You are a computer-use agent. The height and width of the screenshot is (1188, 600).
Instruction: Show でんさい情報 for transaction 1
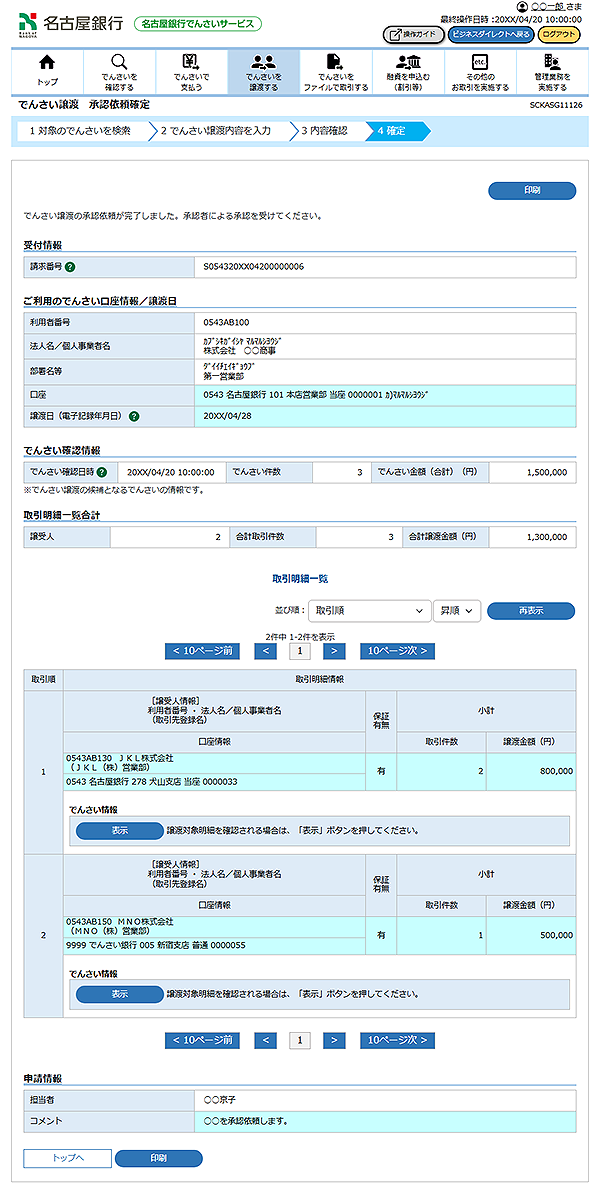click(x=119, y=830)
